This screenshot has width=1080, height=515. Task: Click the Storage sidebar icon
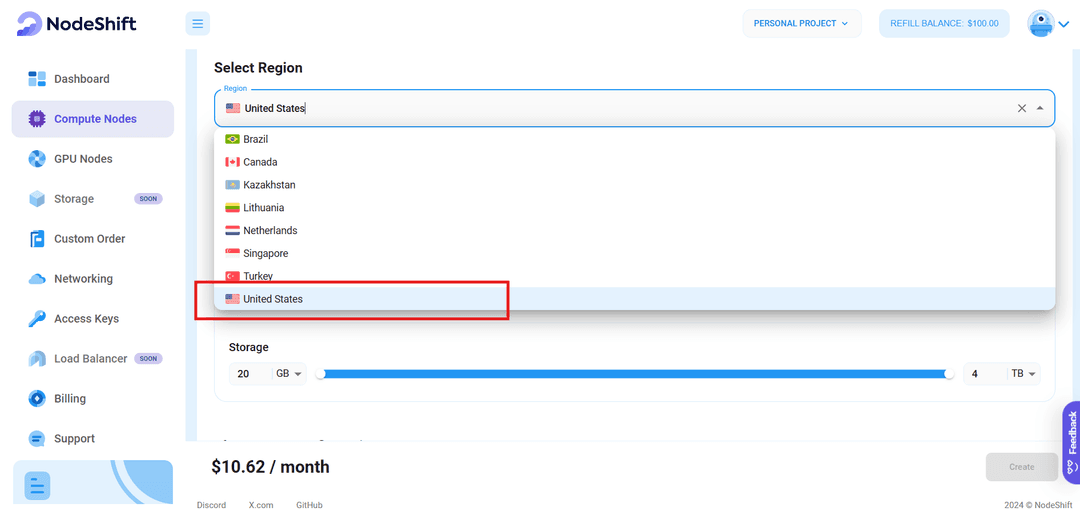pos(37,199)
